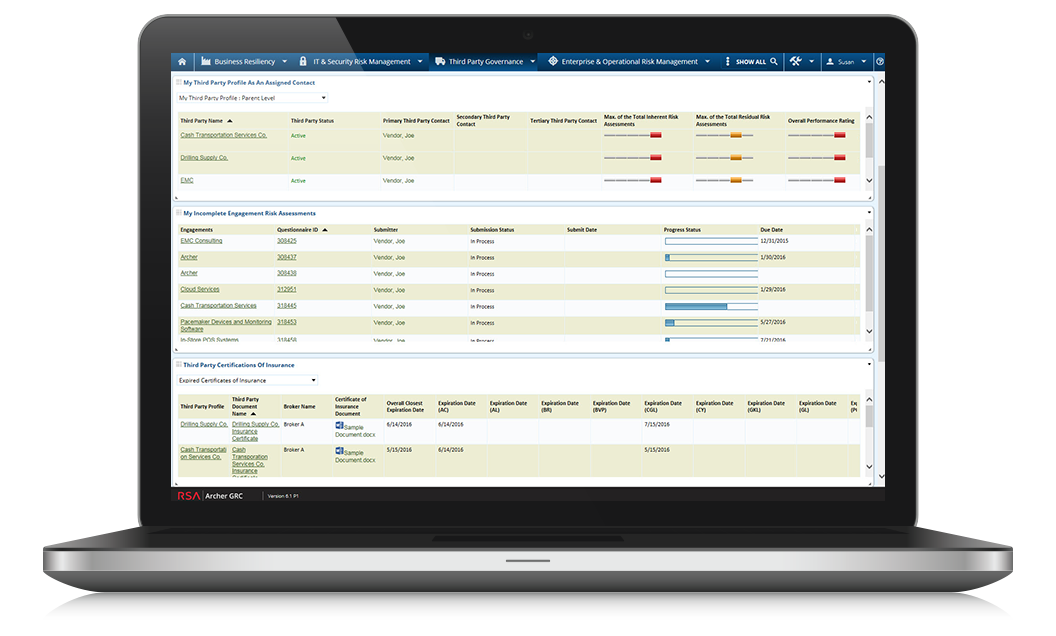Open questionnaire 318445 link
This screenshot has width=1056, height=636.
coord(287,305)
